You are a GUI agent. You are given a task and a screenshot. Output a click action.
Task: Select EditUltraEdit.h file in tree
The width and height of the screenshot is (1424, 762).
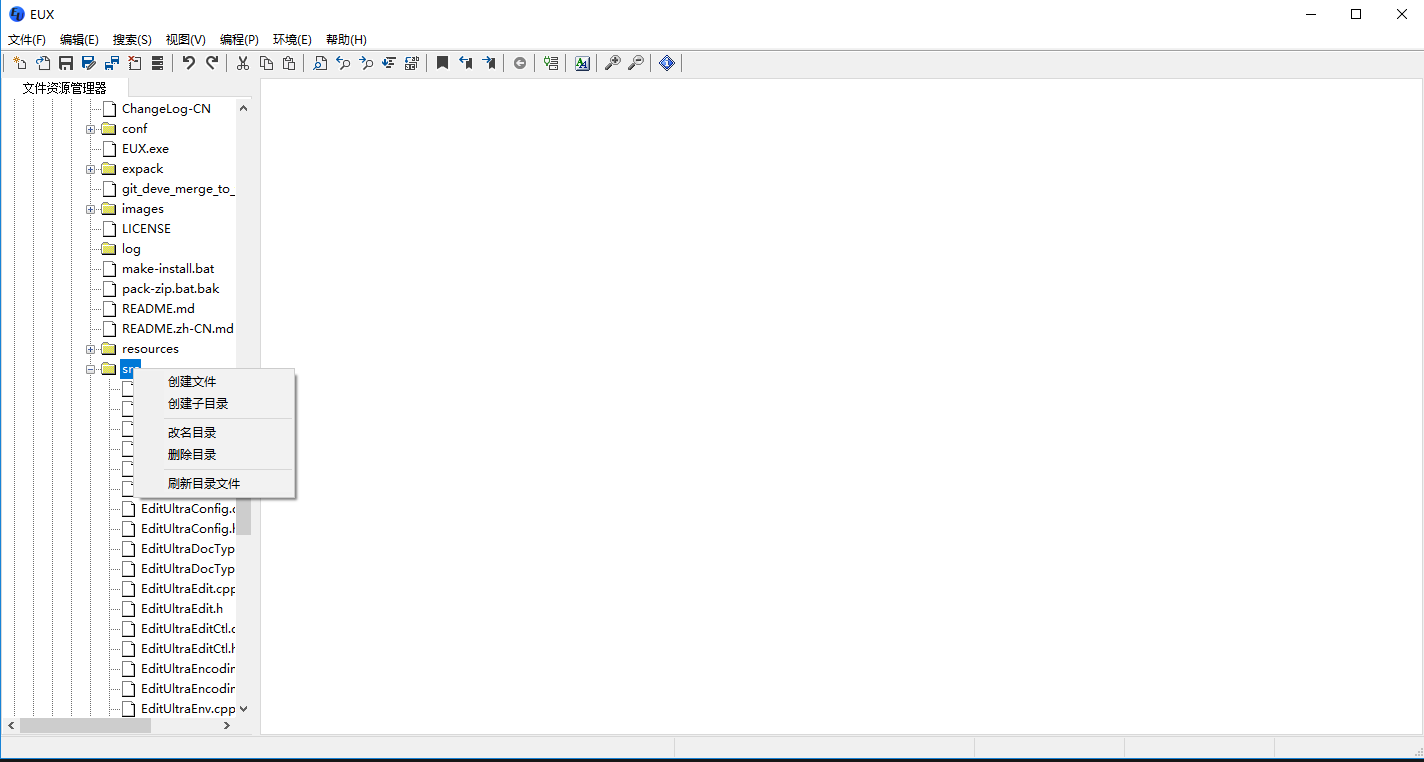(181, 609)
